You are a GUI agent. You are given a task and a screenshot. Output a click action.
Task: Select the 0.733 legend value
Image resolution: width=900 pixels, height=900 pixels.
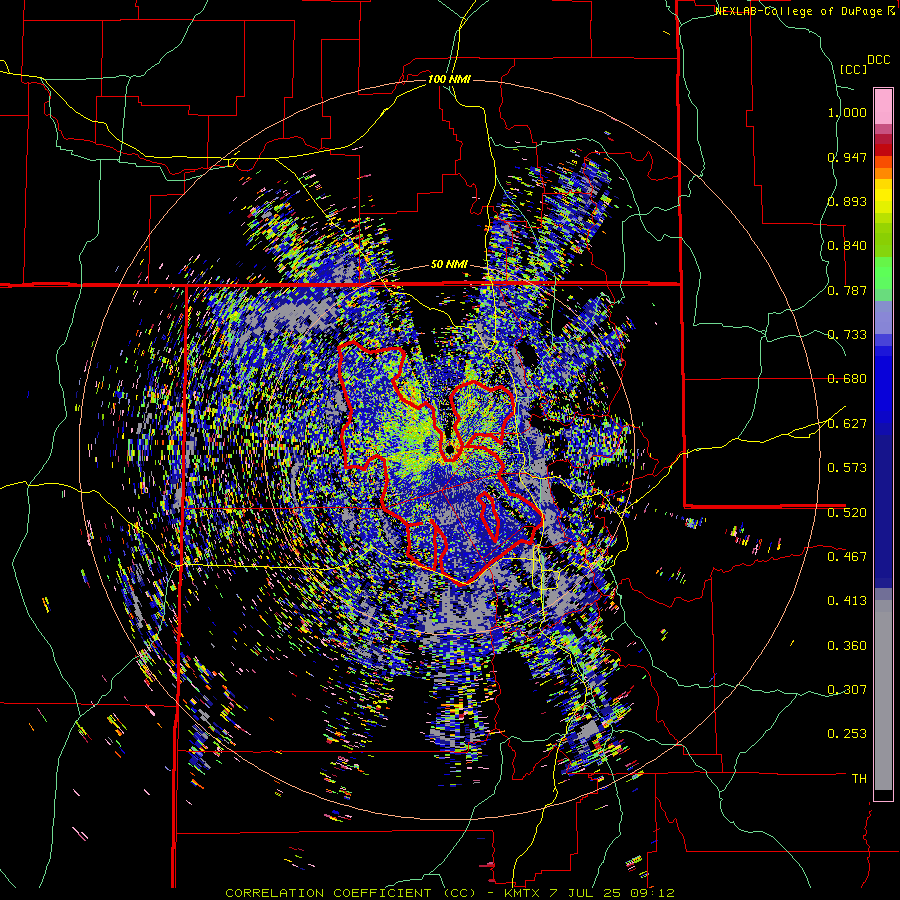(847, 335)
